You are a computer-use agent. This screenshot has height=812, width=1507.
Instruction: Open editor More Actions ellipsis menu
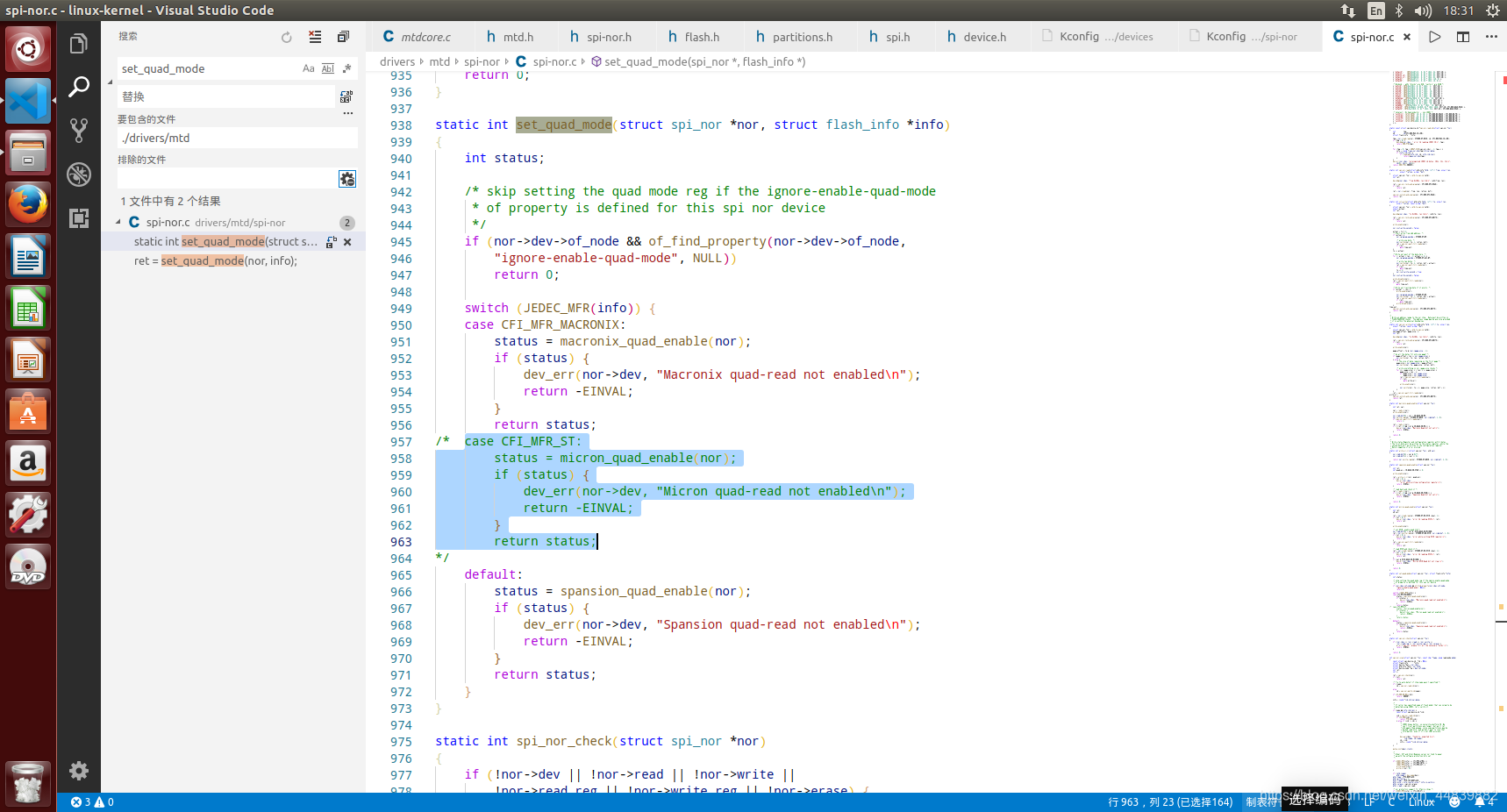(x=1491, y=37)
